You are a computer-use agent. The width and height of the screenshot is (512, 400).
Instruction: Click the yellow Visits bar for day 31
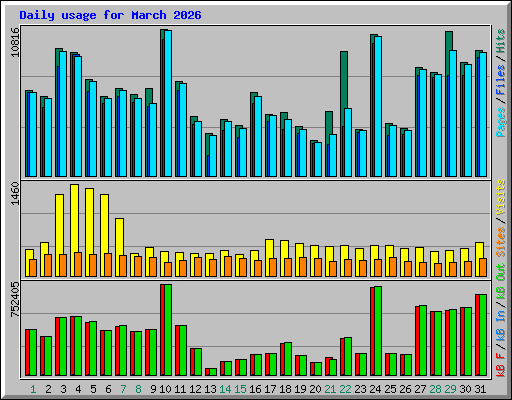479,250
